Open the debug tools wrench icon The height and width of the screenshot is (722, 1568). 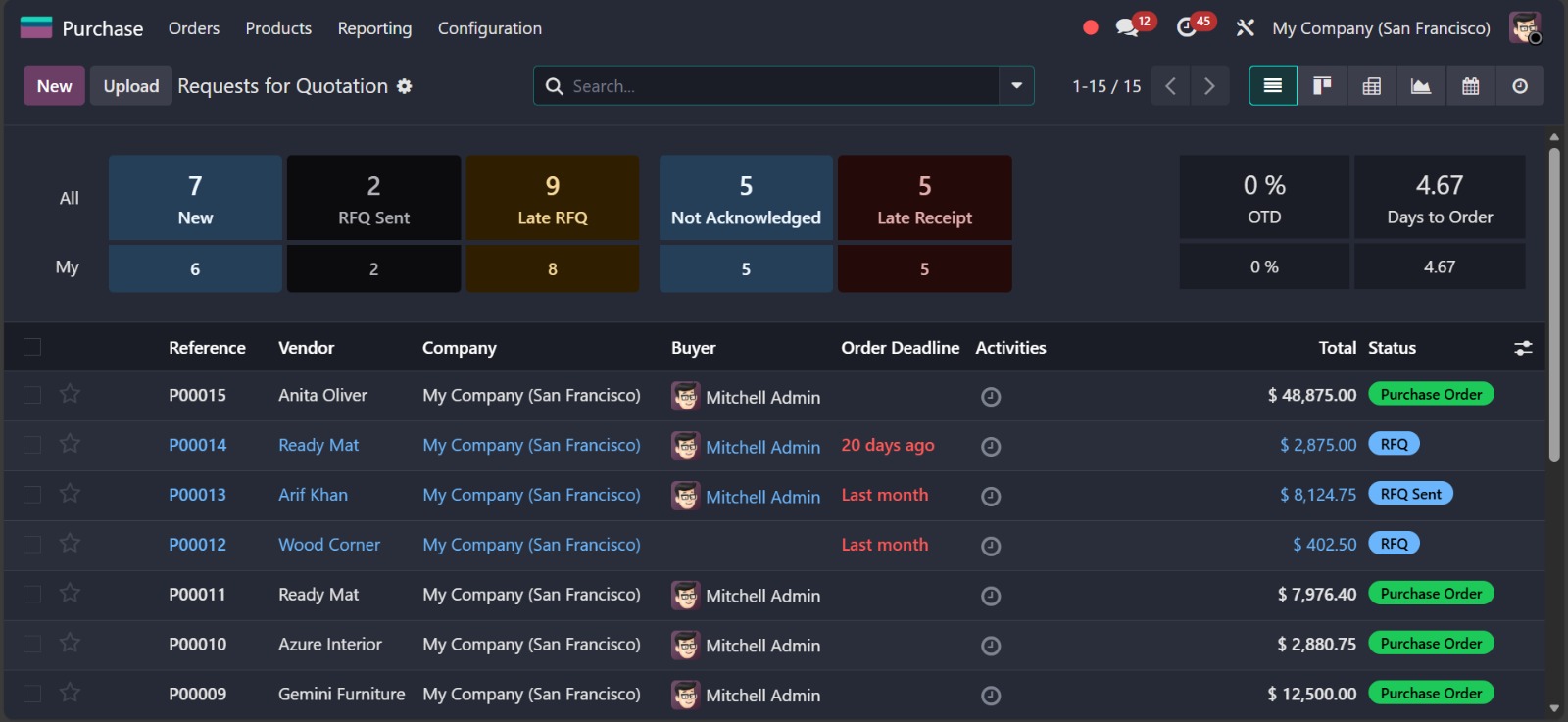click(1246, 28)
